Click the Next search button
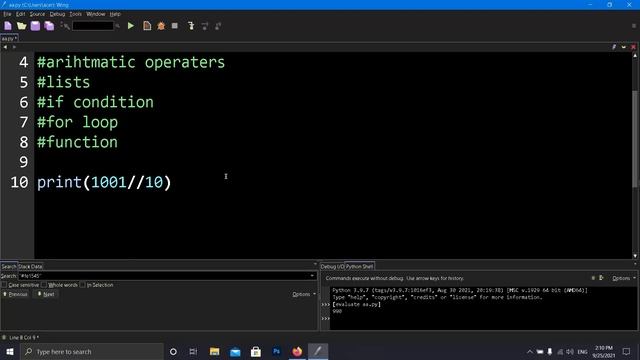This screenshot has height=360, width=640. click(x=46, y=294)
